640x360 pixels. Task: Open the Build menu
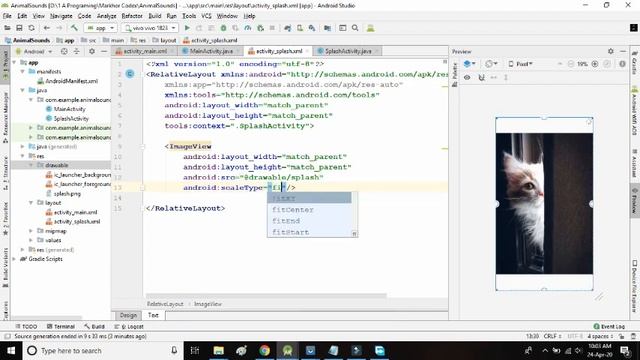click(155, 16)
